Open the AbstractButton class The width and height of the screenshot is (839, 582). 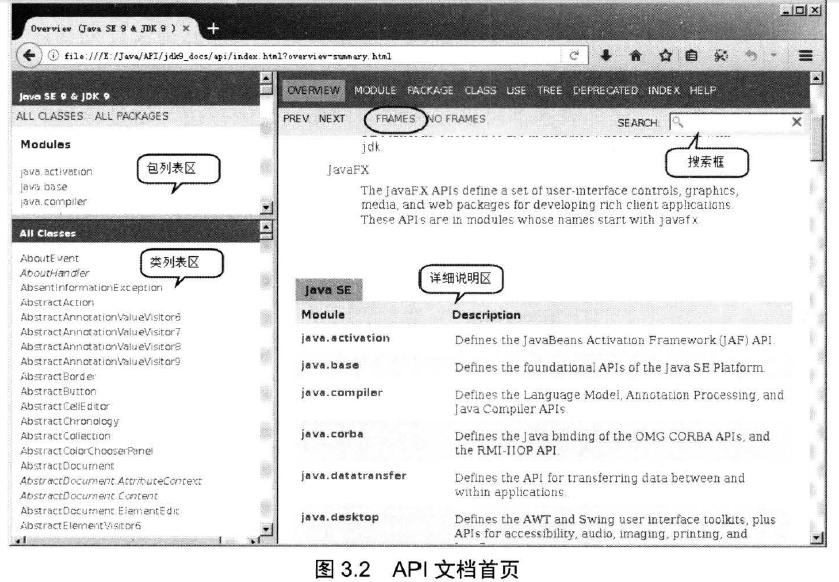[58, 392]
